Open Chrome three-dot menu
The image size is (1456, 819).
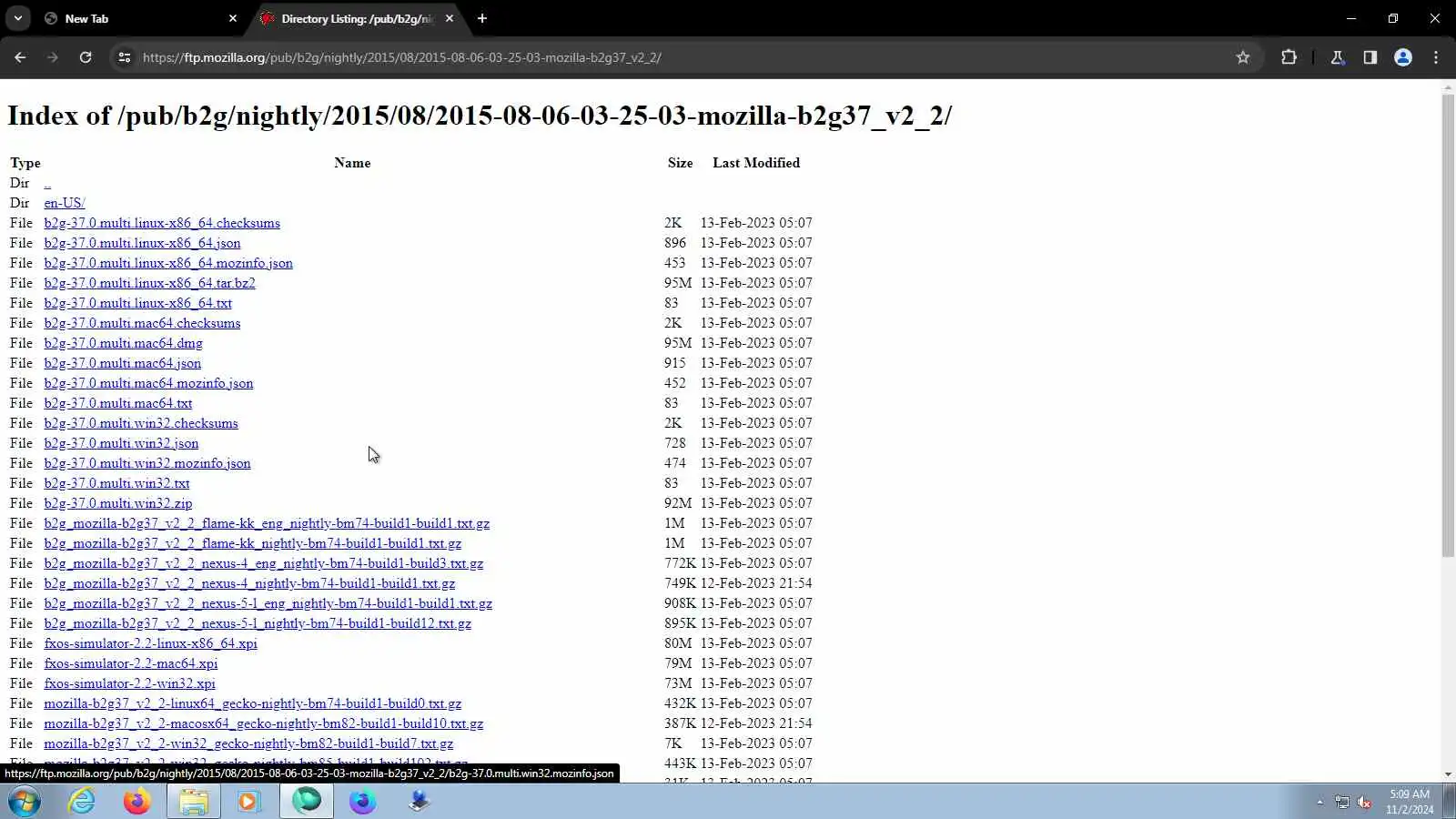point(1436,57)
